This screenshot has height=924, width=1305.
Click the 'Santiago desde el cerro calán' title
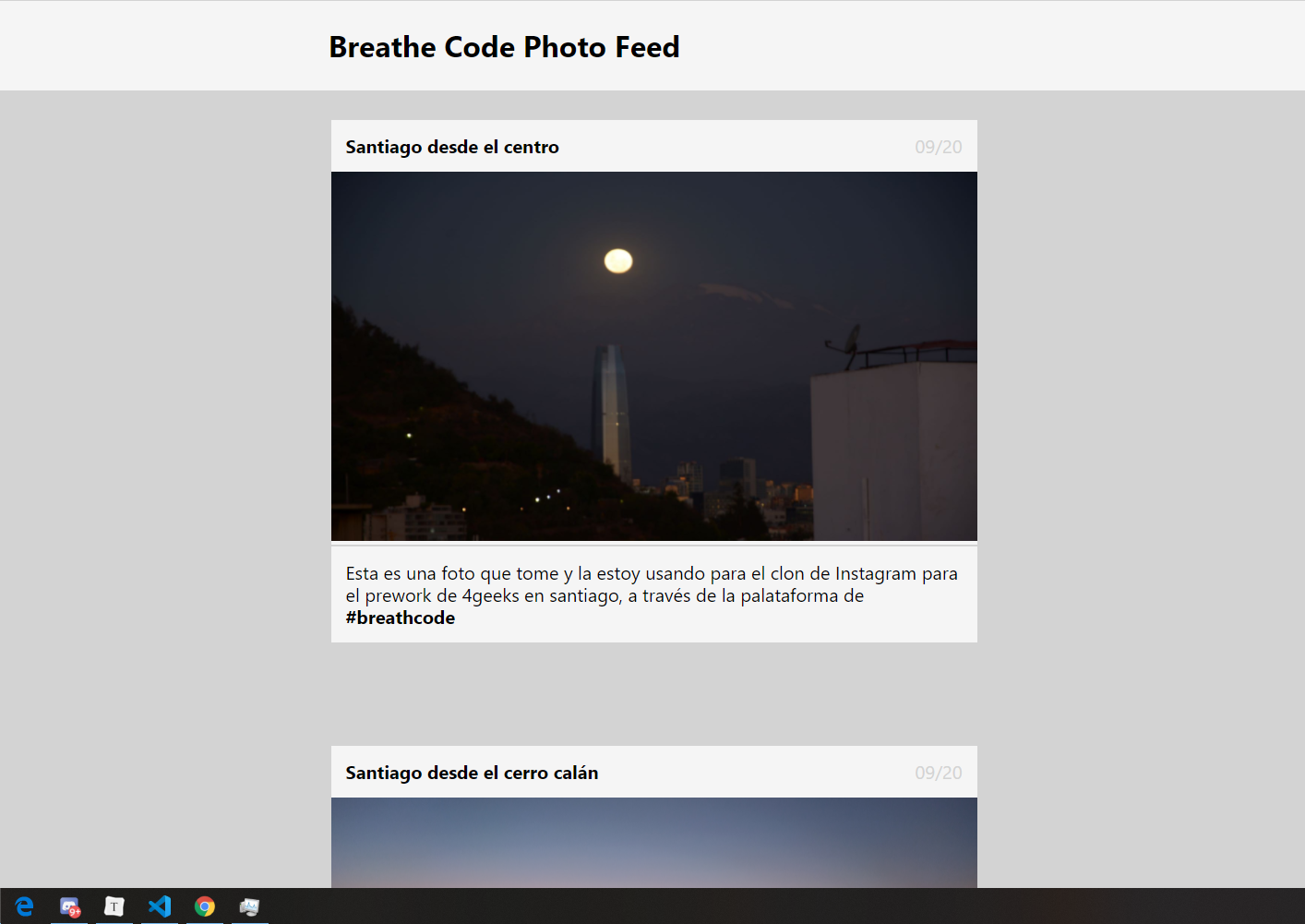pyautogui.click(x=472, y=773)
